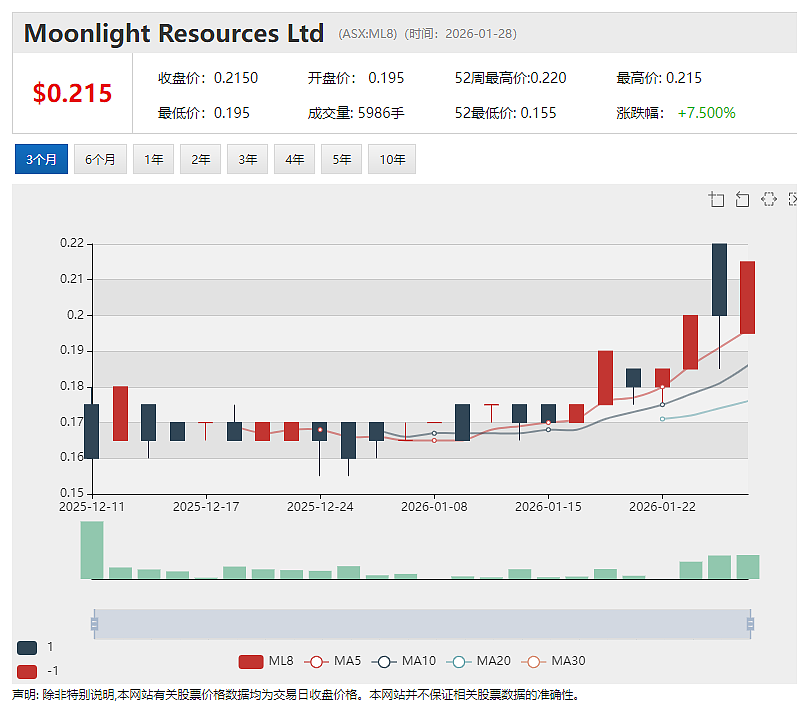Click the 2026-01-22 x-axis label

[662, 507]
